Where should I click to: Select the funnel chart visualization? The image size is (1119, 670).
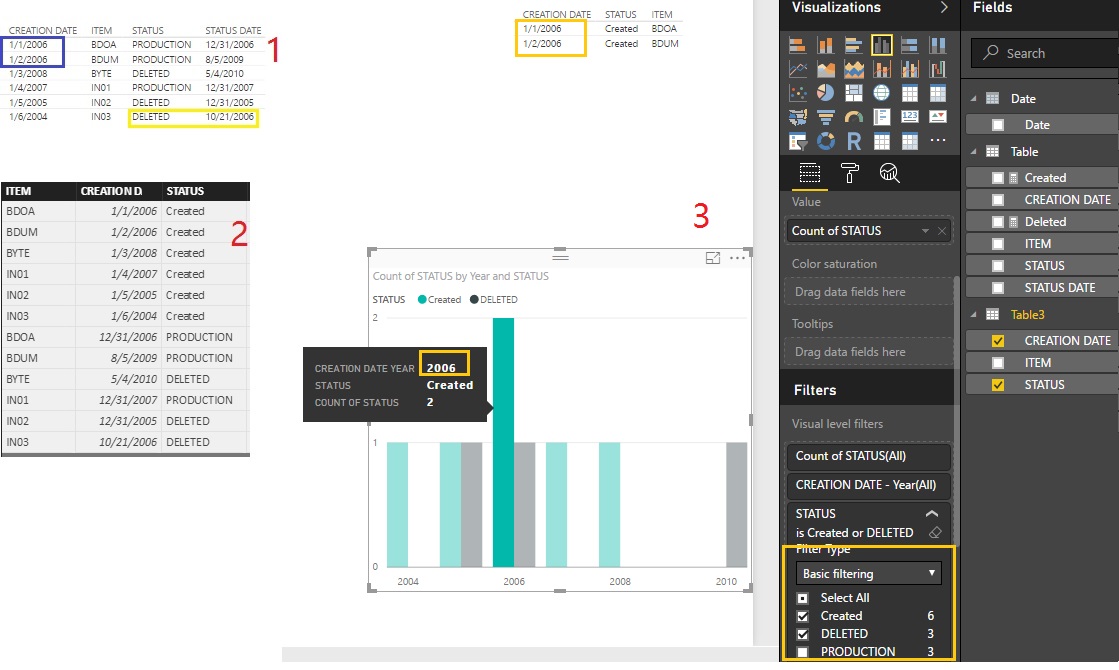coord(826,117)
